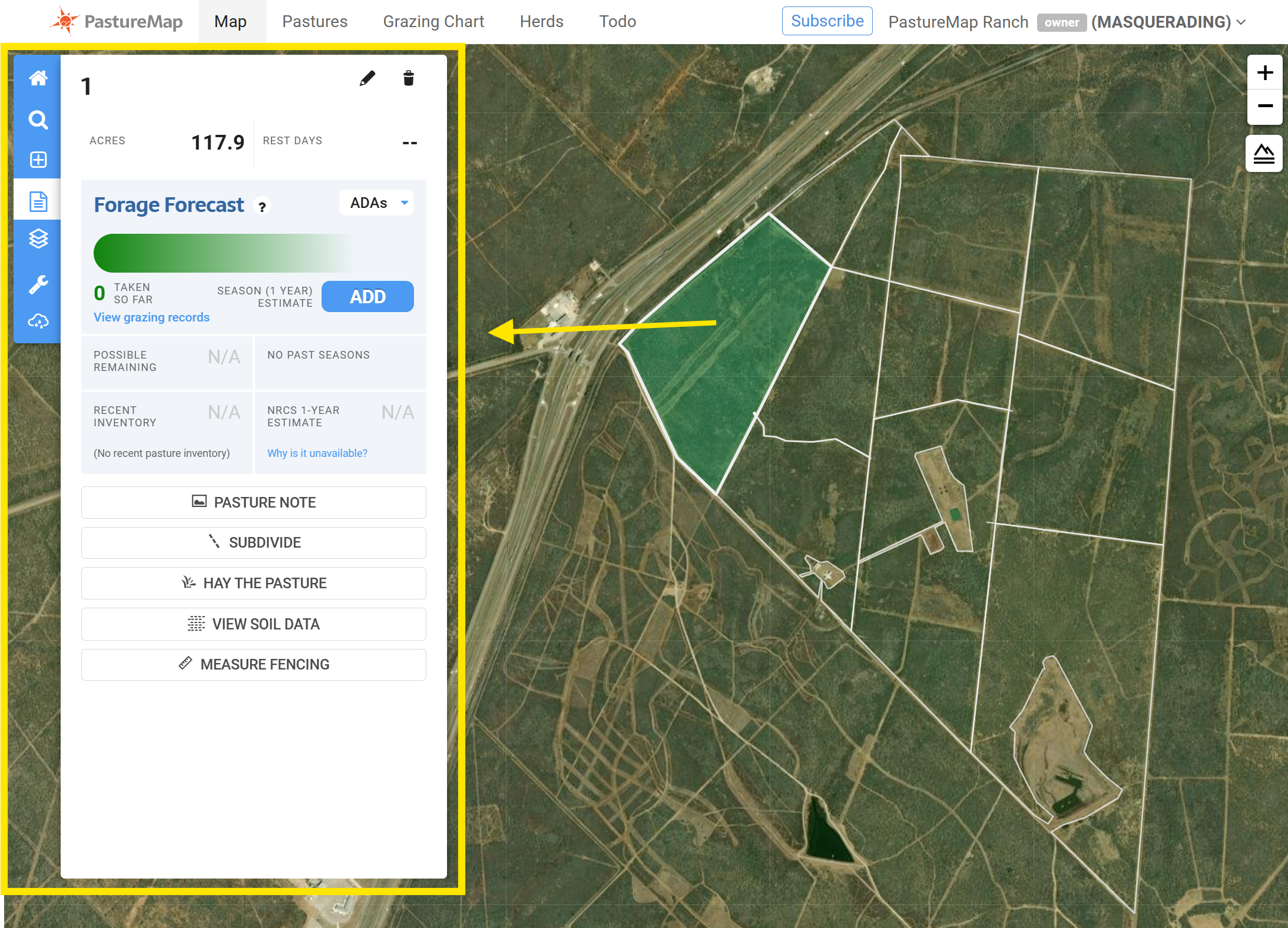Open the ADAs units dropdown
The height and width of the screenshot is (928, 1288).
pyautogui.click(x=376, y=203)
